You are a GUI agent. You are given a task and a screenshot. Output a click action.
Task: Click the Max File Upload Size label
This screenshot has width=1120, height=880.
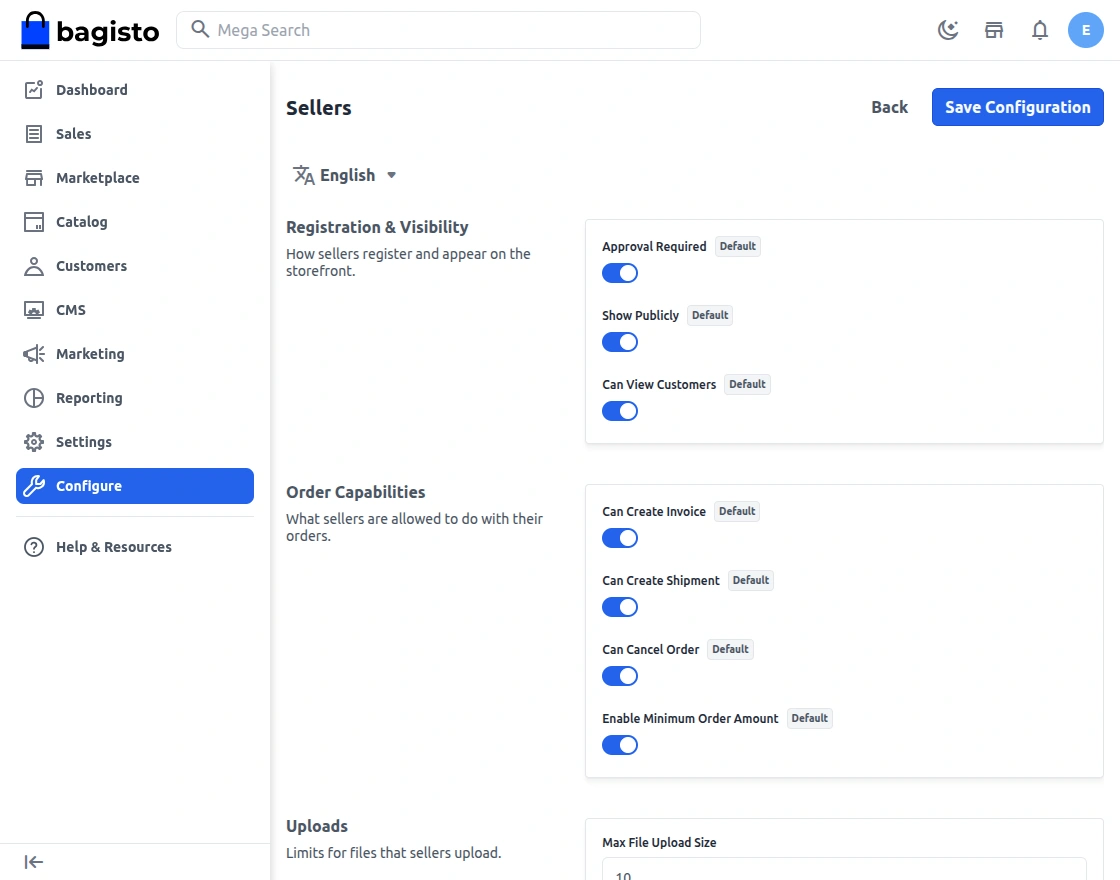659,843
